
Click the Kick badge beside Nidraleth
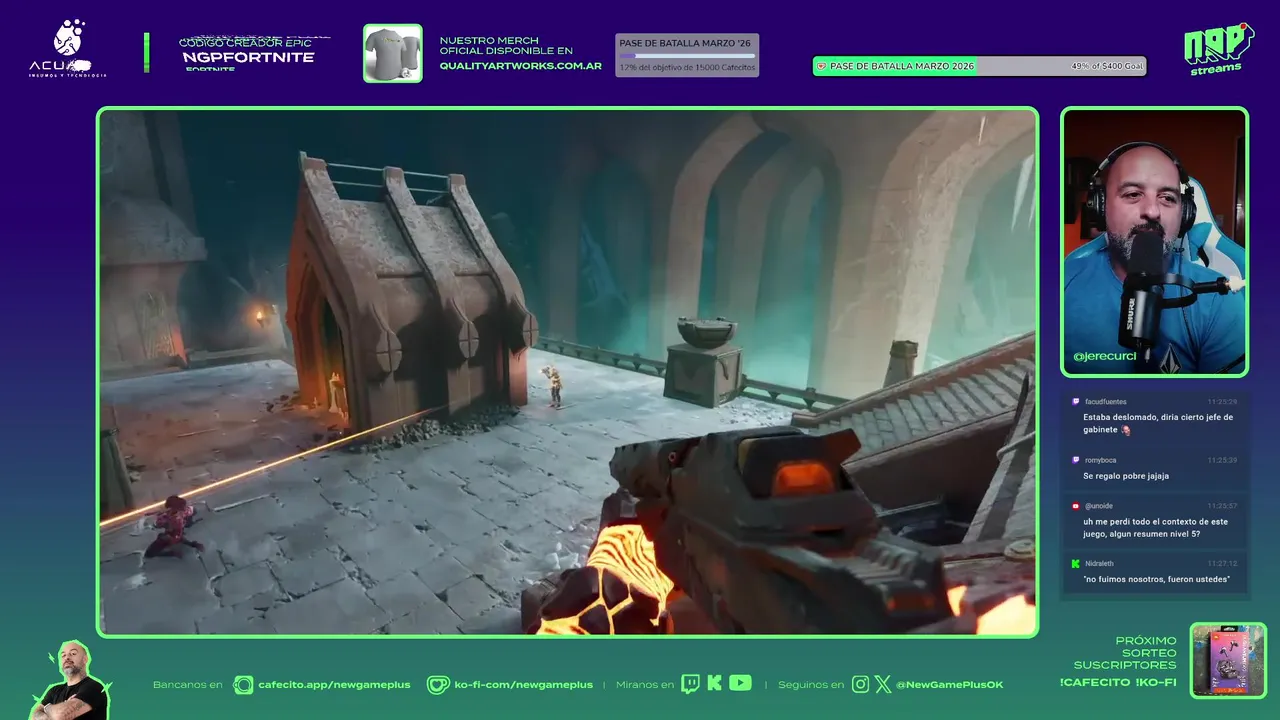tap(1075, 564)
